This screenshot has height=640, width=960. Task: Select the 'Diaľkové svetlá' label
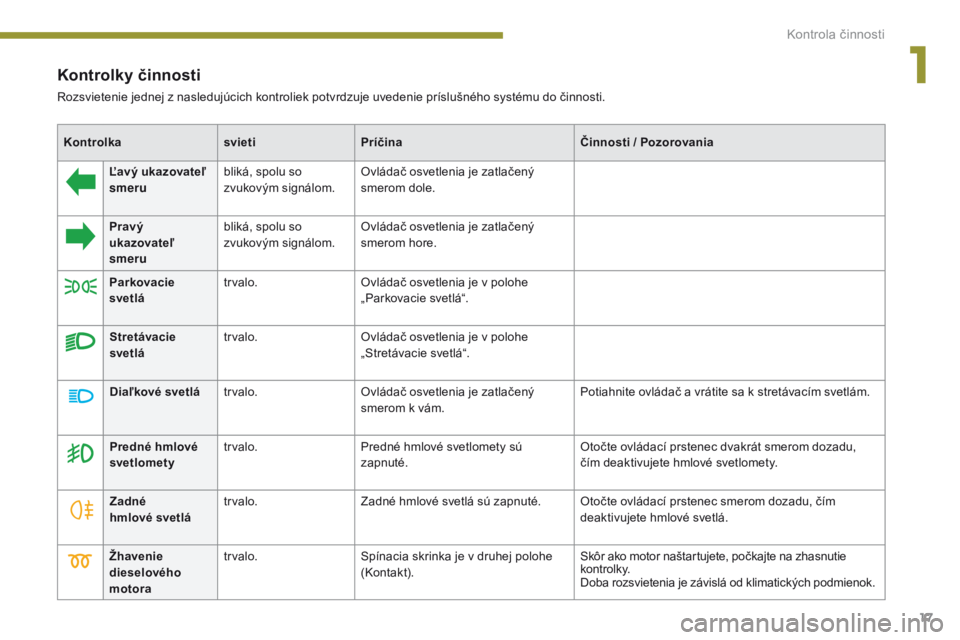[154, 392]
